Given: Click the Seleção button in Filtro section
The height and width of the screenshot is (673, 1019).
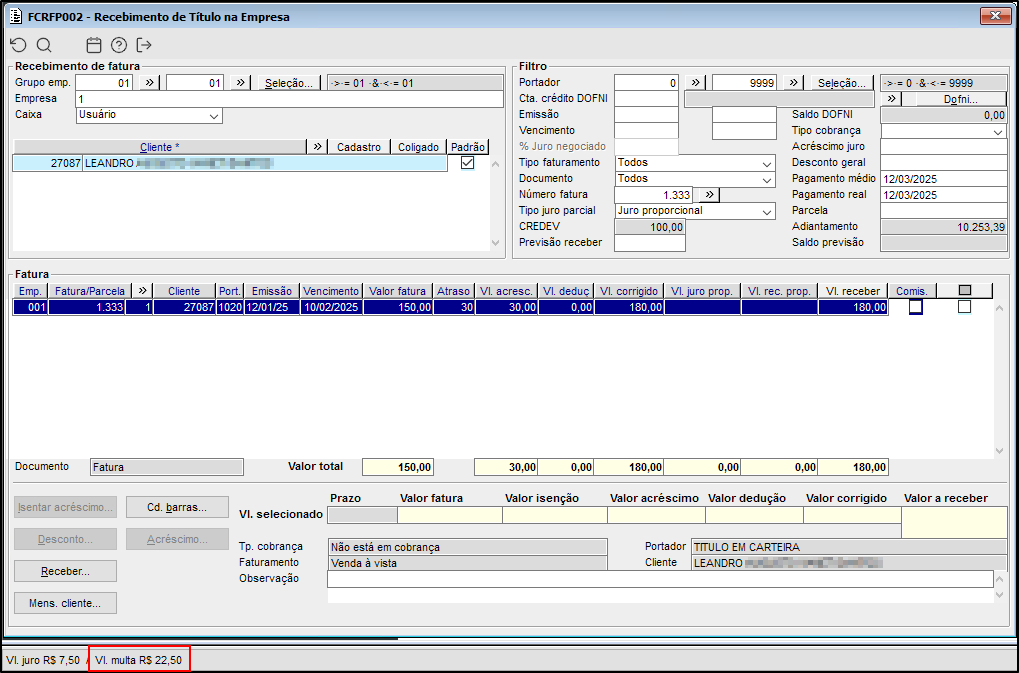Looking at the screenshot, I should point(842,83).
